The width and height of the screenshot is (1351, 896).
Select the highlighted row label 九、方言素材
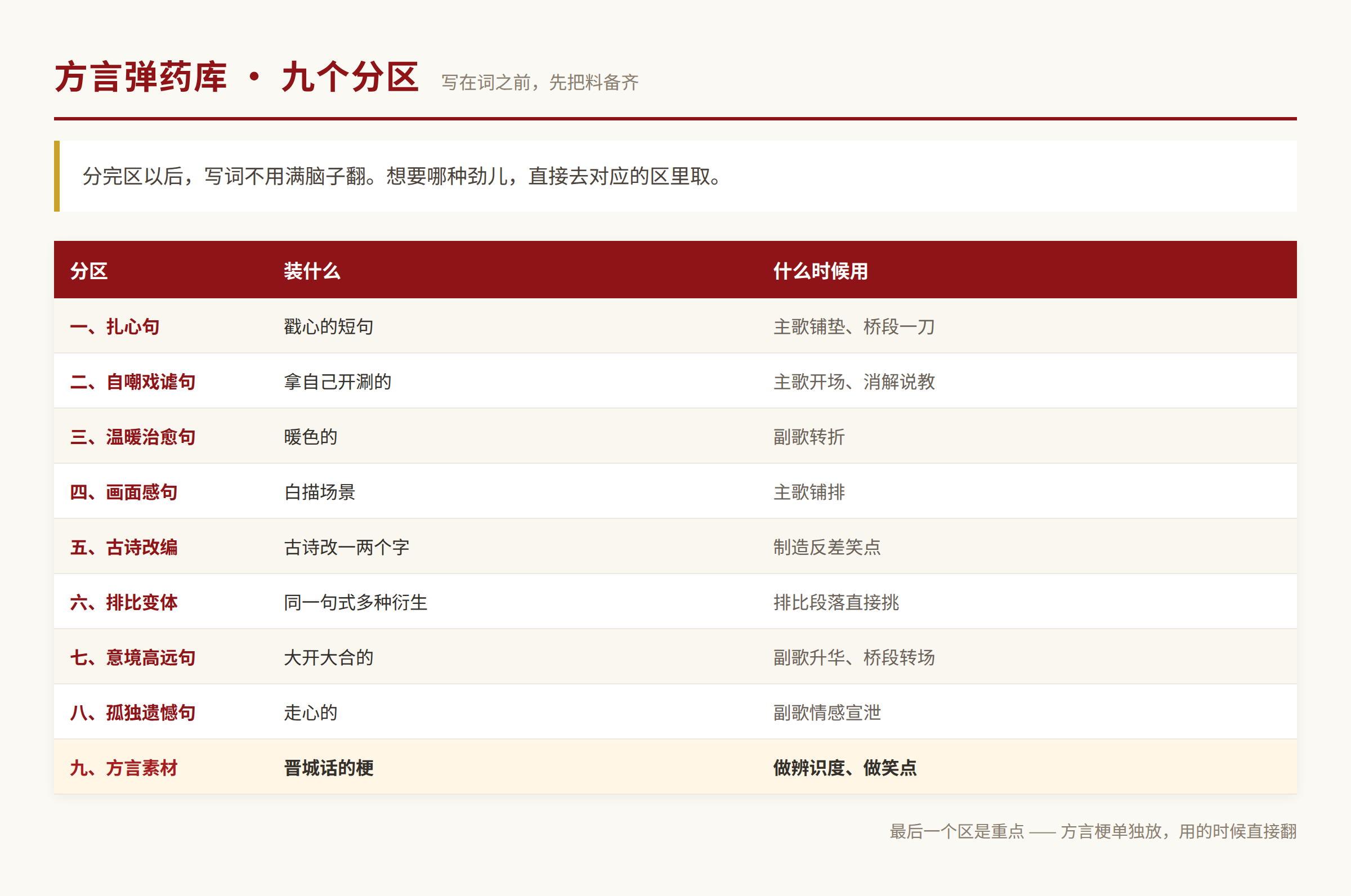point(124,768)
